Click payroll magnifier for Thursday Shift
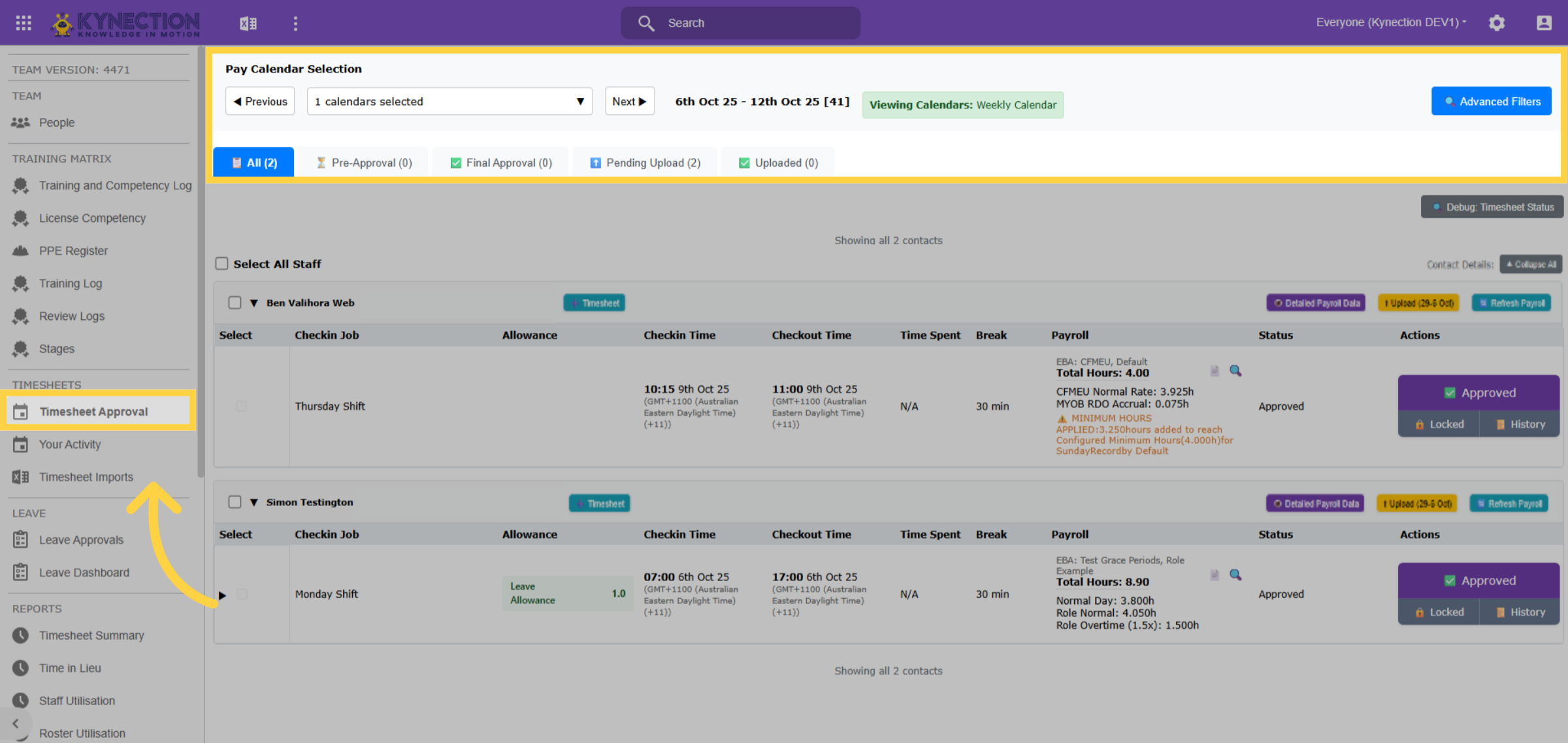The height and width of the screenshot is (743, 1568). [1235, 371]
